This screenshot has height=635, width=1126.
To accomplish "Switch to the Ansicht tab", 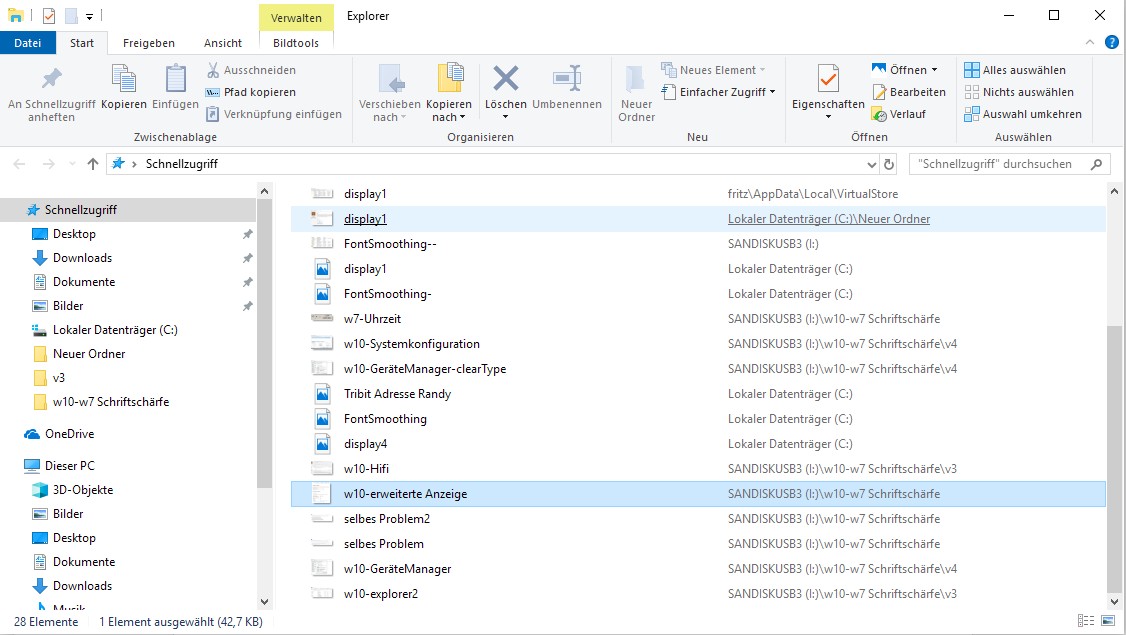I will click(x=223, y=43).
